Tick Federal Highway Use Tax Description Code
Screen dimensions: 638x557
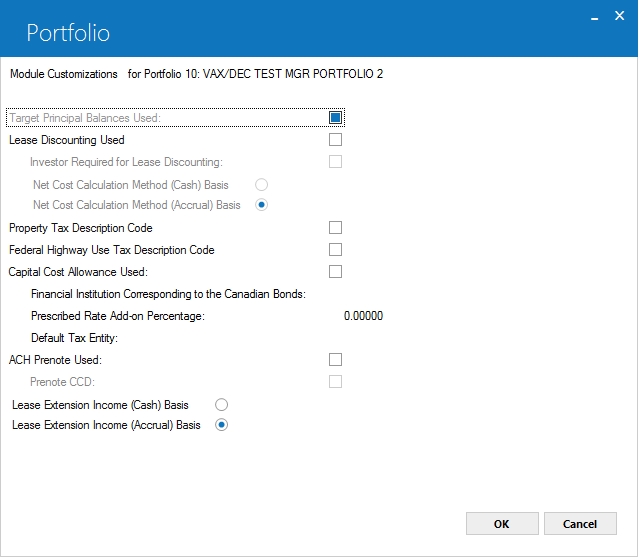click(335, 249)
